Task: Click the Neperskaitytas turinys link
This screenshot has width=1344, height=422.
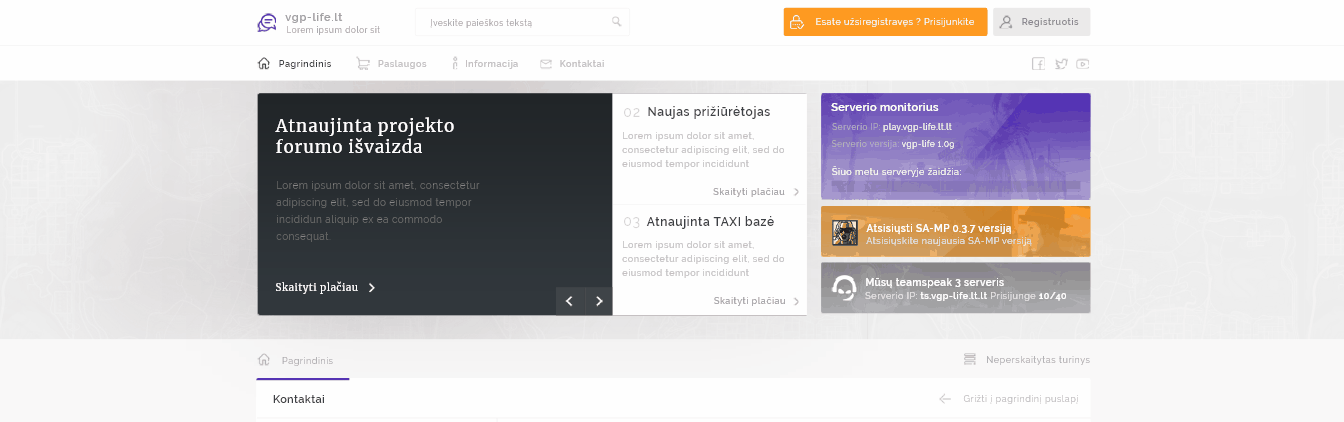Action: coord(1038,360)
